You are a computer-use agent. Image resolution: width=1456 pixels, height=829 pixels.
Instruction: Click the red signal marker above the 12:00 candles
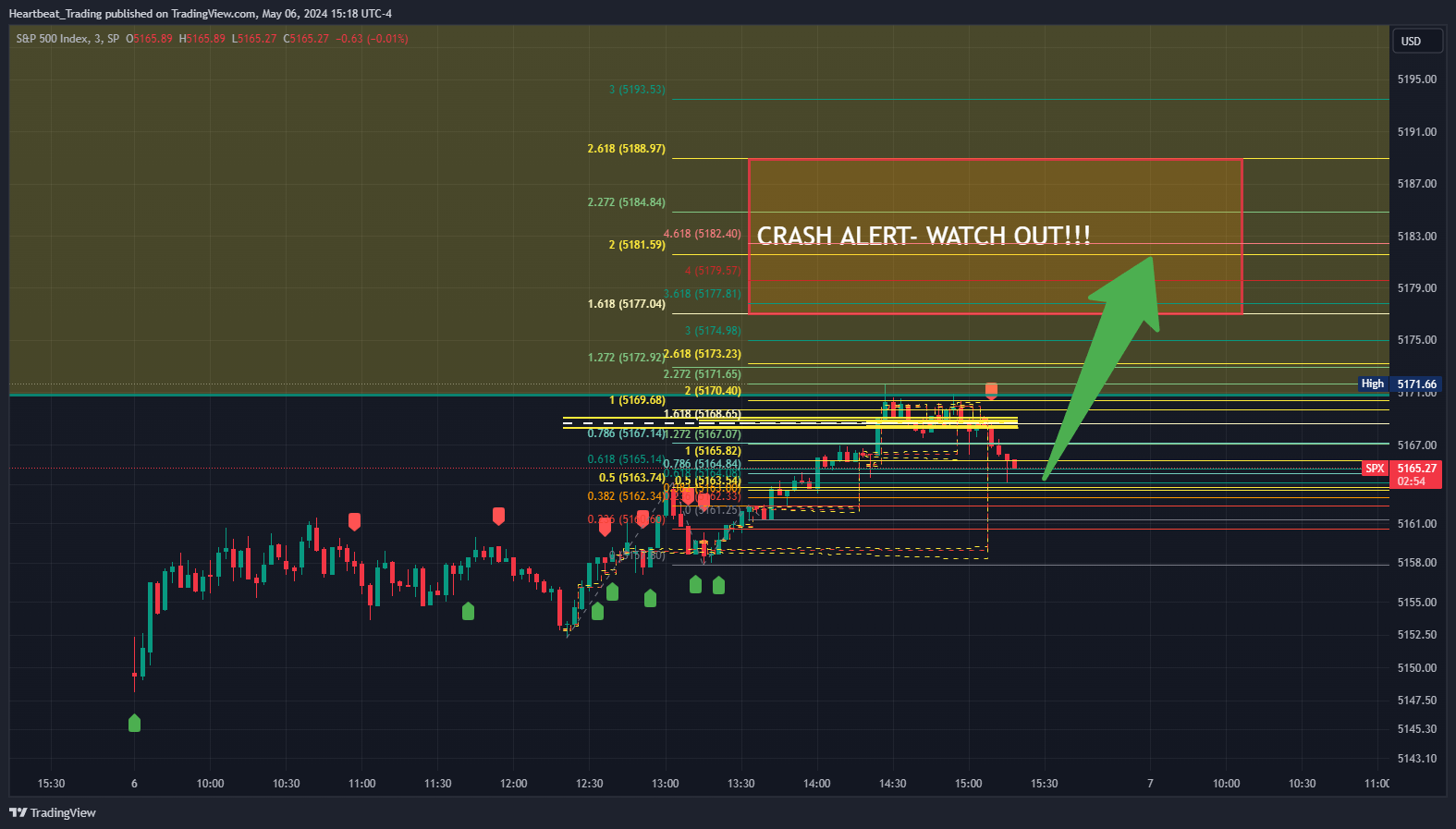[x=498, y=516]
